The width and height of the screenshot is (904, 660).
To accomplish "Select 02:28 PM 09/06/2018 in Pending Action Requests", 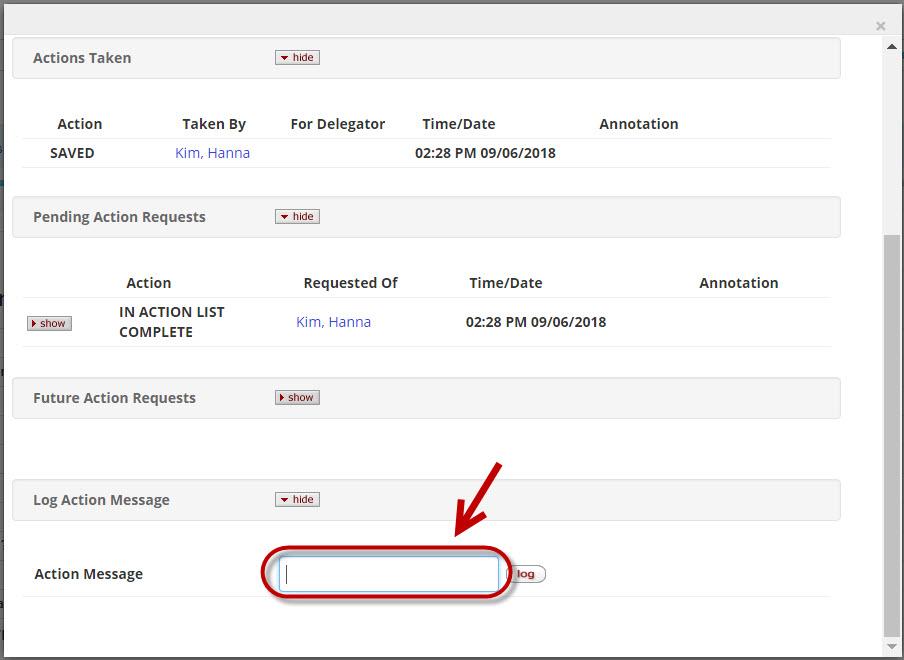I will pos(536,322).
